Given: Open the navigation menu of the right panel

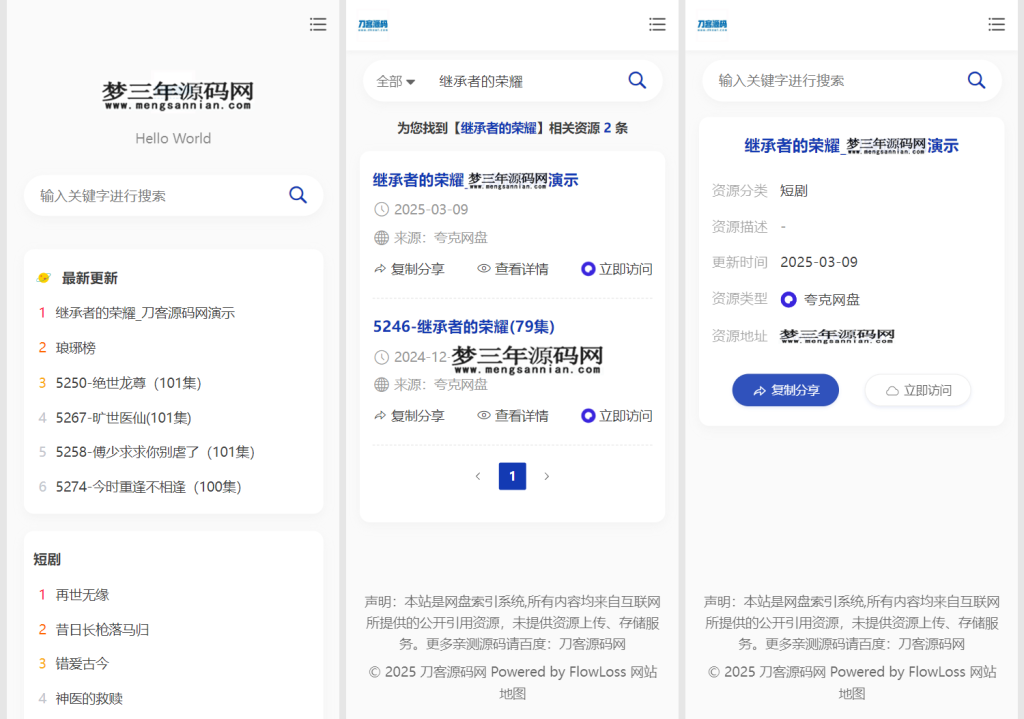Looking at the screenshot, I should (996, 25).
